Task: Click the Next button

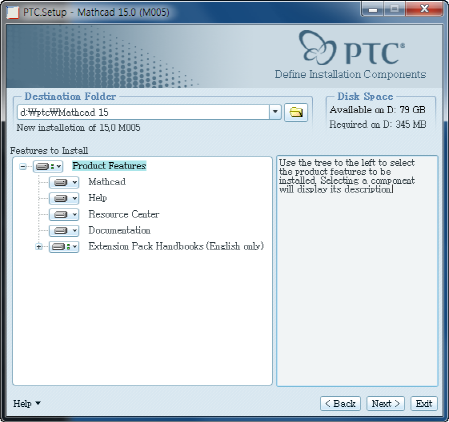Action: (x=385, y=404)
